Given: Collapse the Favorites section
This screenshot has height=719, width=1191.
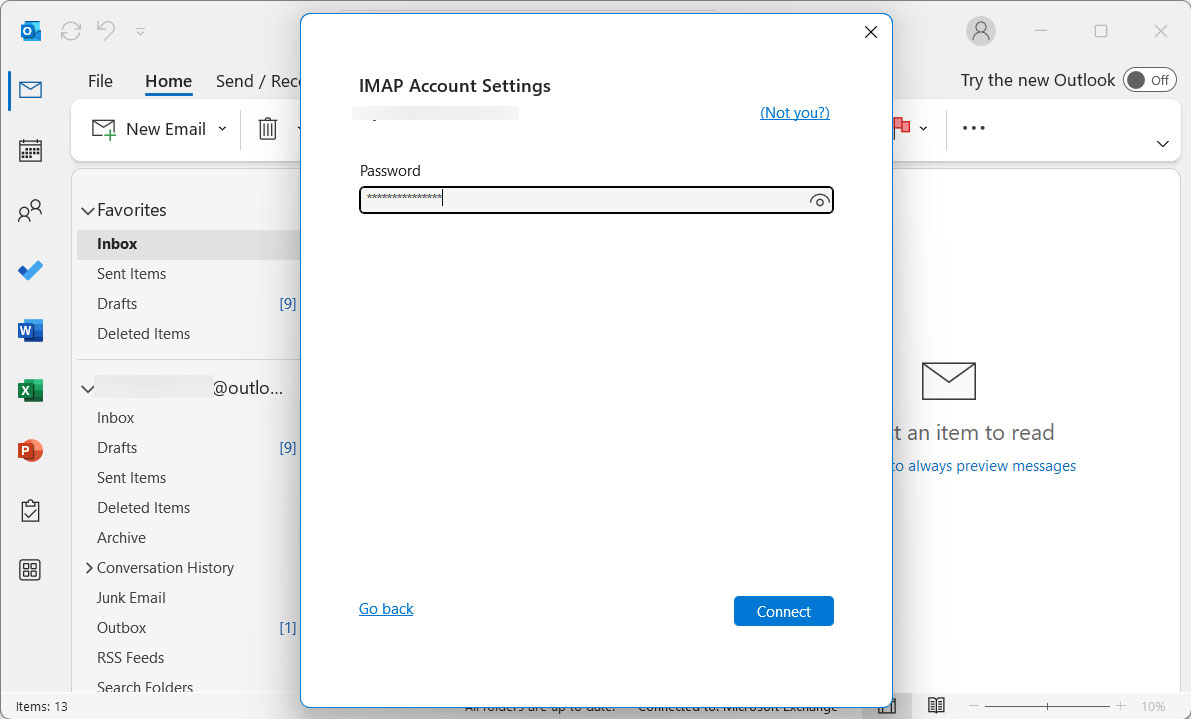Looking at the screenshot, I should click(87, 210).
